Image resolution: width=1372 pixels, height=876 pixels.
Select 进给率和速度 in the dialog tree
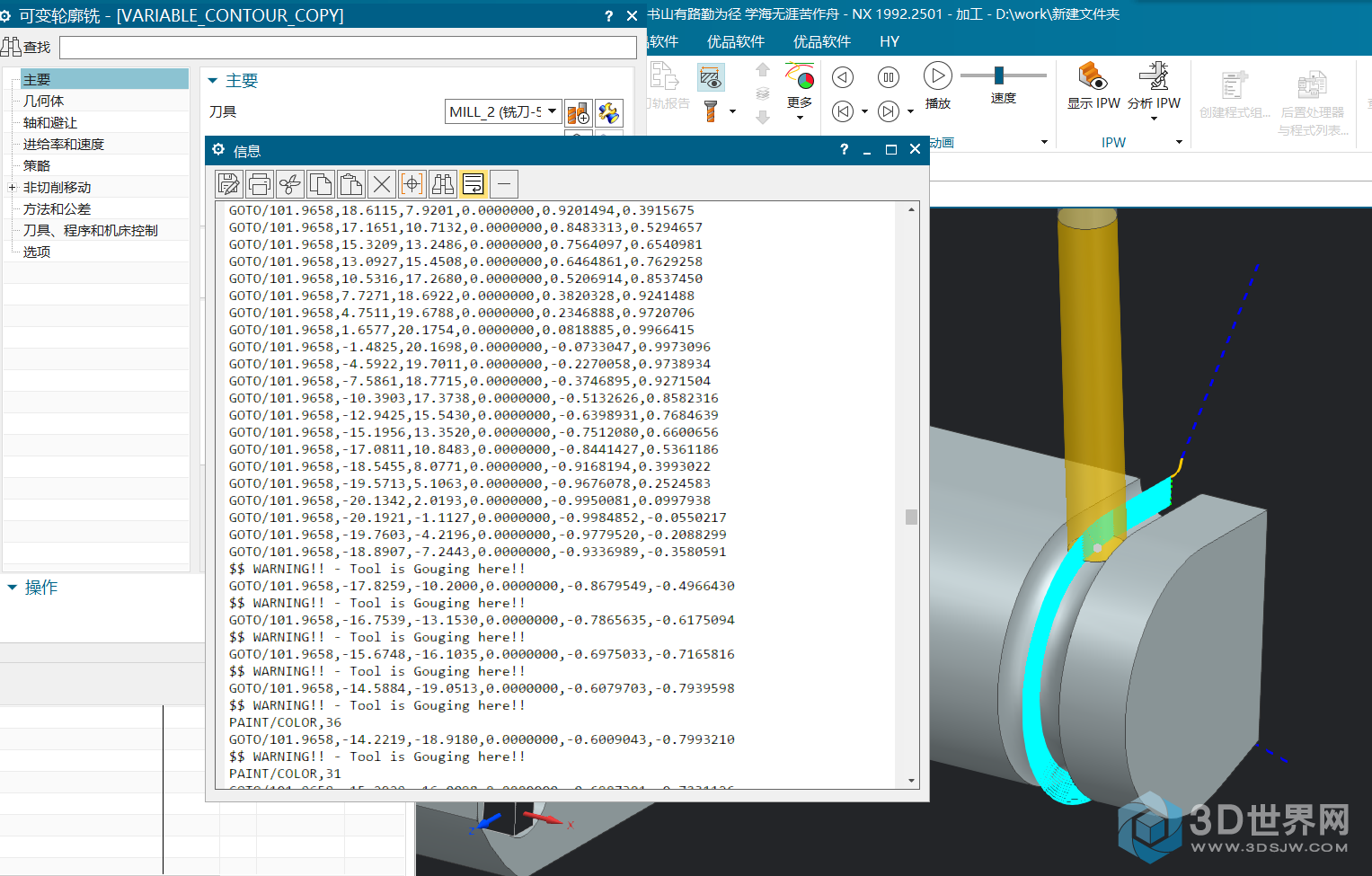click(64, 145)
